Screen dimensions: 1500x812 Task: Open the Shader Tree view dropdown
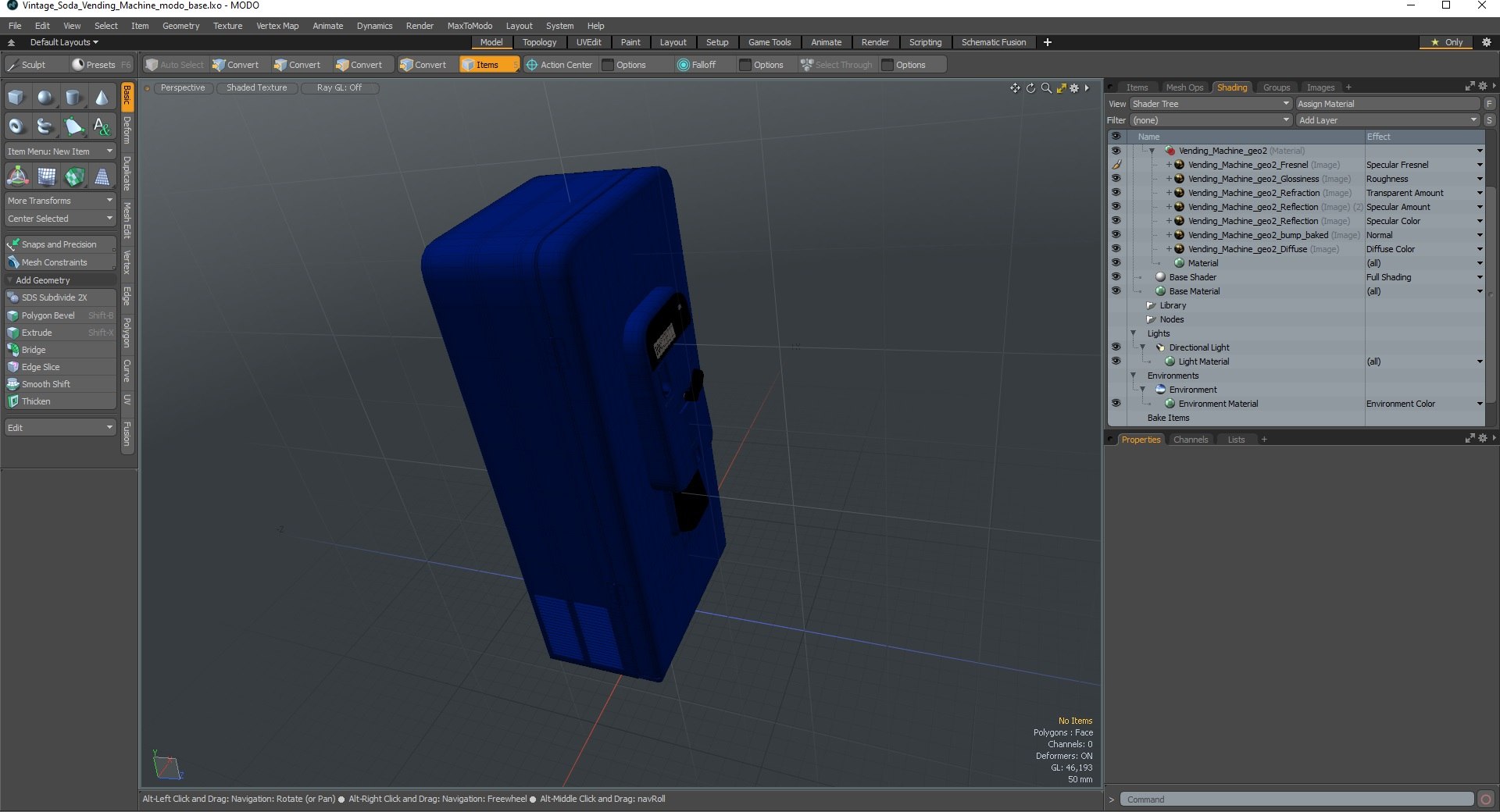tap(1210, 104)
